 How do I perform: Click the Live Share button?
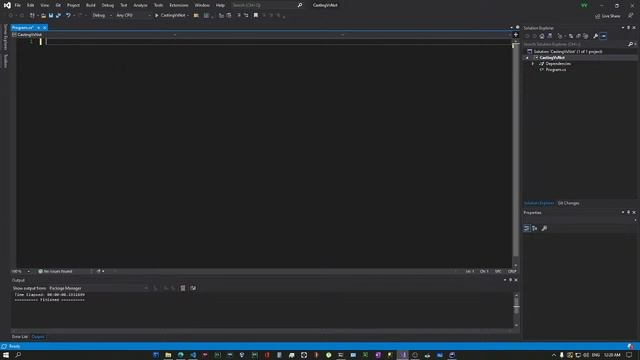(608, 16)
